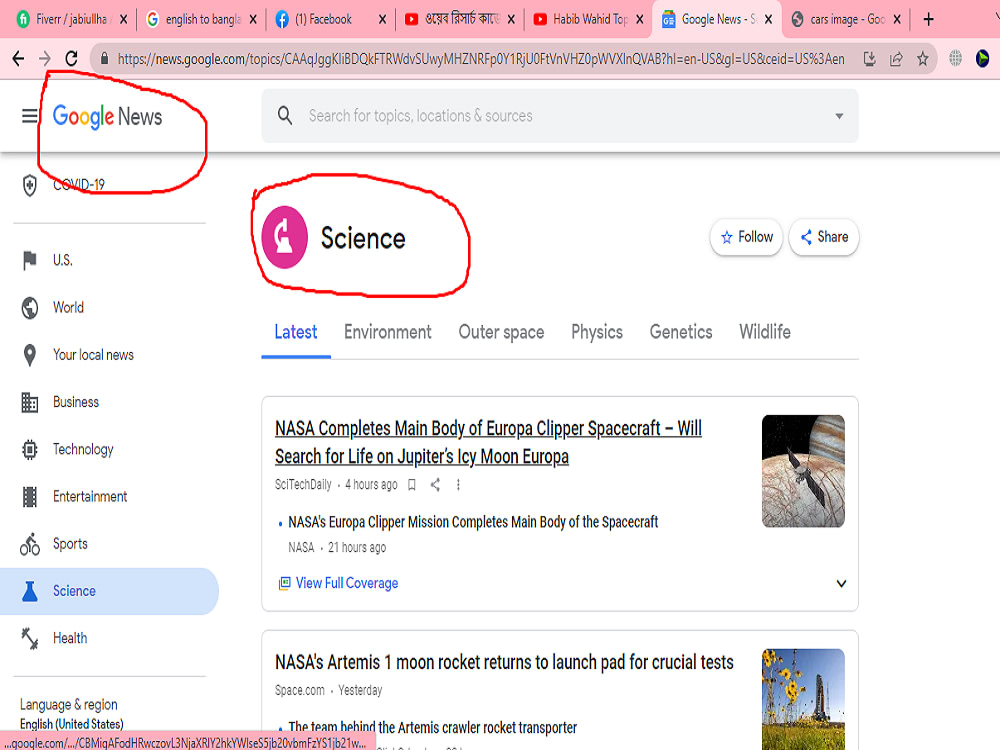Follow the Science topic

click(746, 237)
